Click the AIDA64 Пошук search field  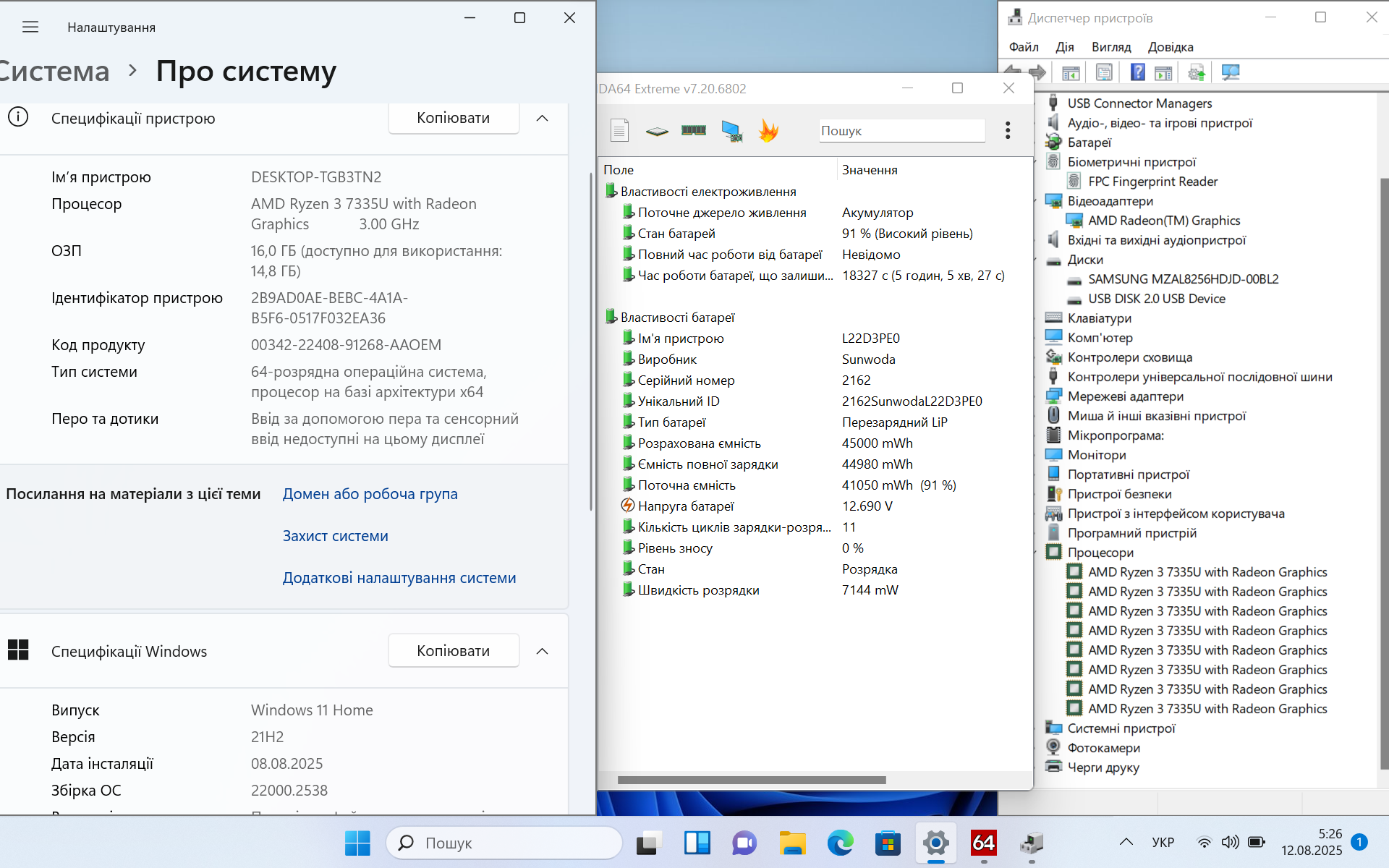(x=901, y=131)
